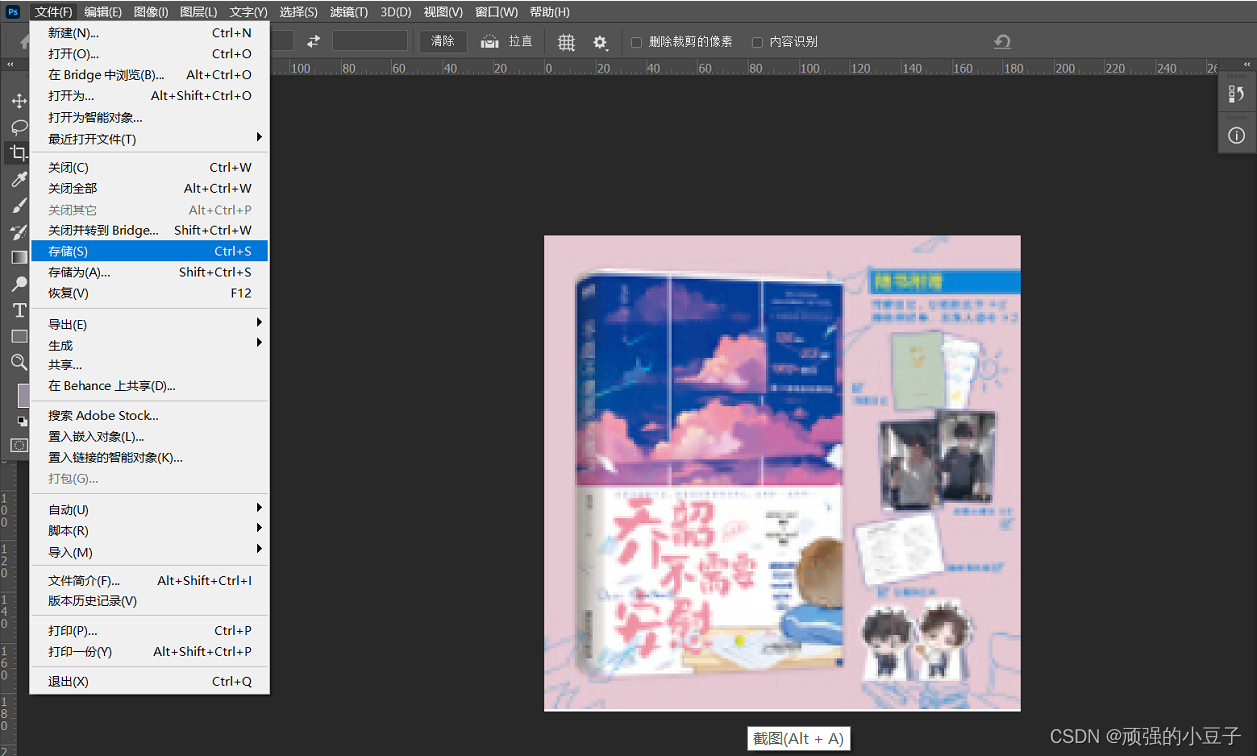Select the Crop tool
The width and height of the screenshot is (1257, 756).
(x=19, y=153)
